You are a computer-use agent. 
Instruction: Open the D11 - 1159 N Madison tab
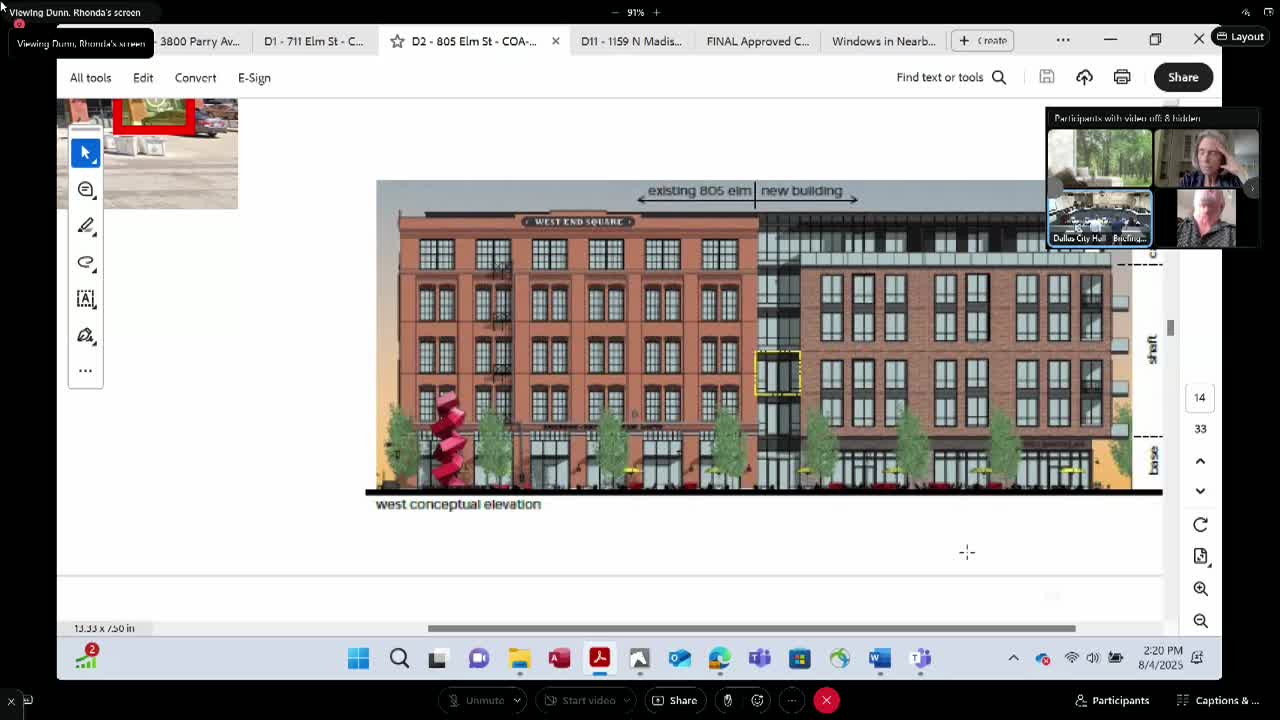point(631,41)
